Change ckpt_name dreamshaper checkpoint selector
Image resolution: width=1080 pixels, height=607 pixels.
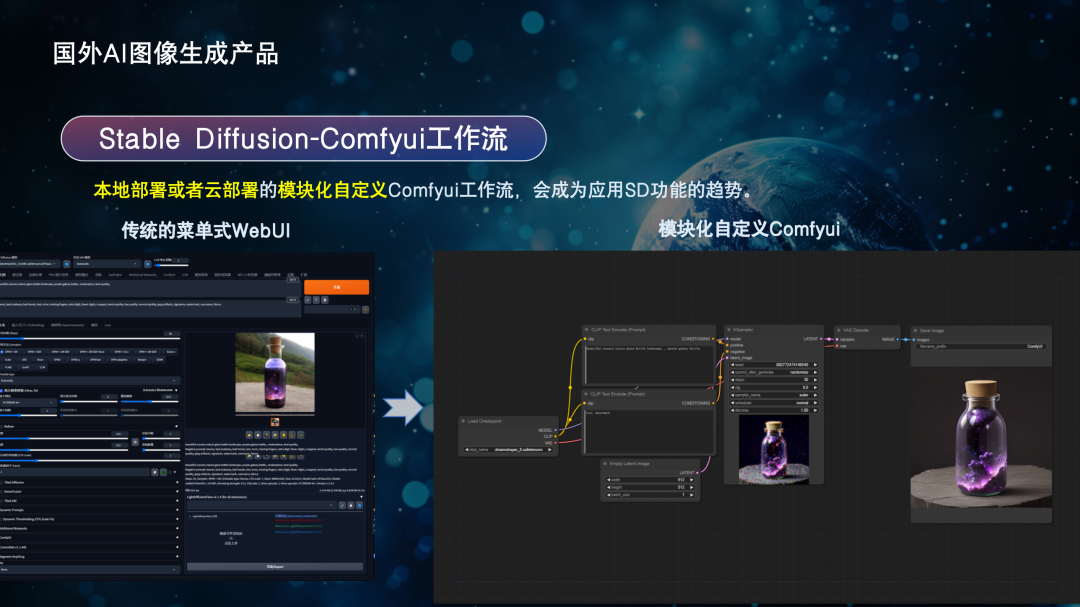(x=508, y=449)
